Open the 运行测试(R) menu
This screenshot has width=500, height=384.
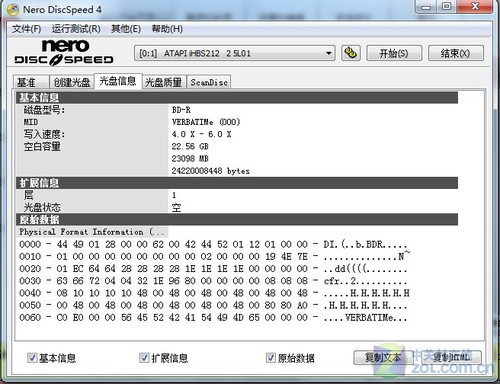point(76,29)
